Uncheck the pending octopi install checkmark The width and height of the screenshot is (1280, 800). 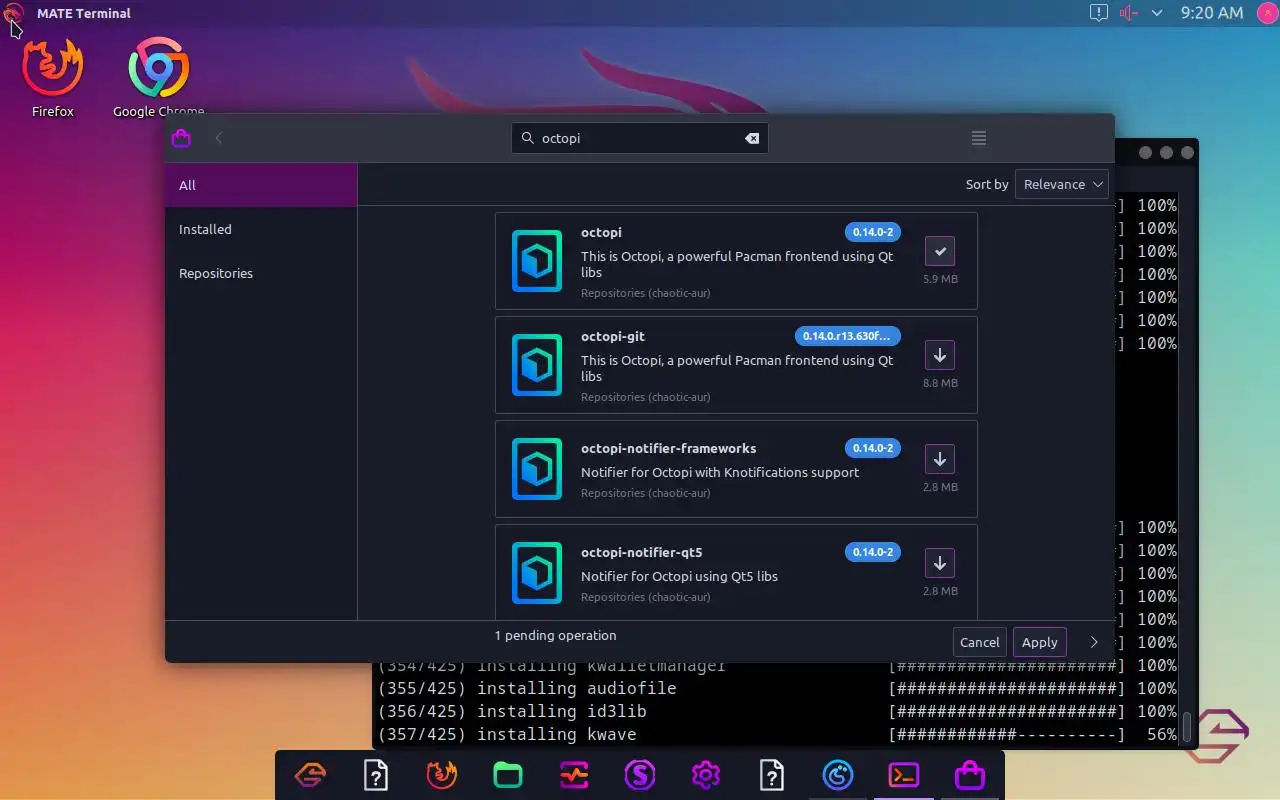[940, 251]
